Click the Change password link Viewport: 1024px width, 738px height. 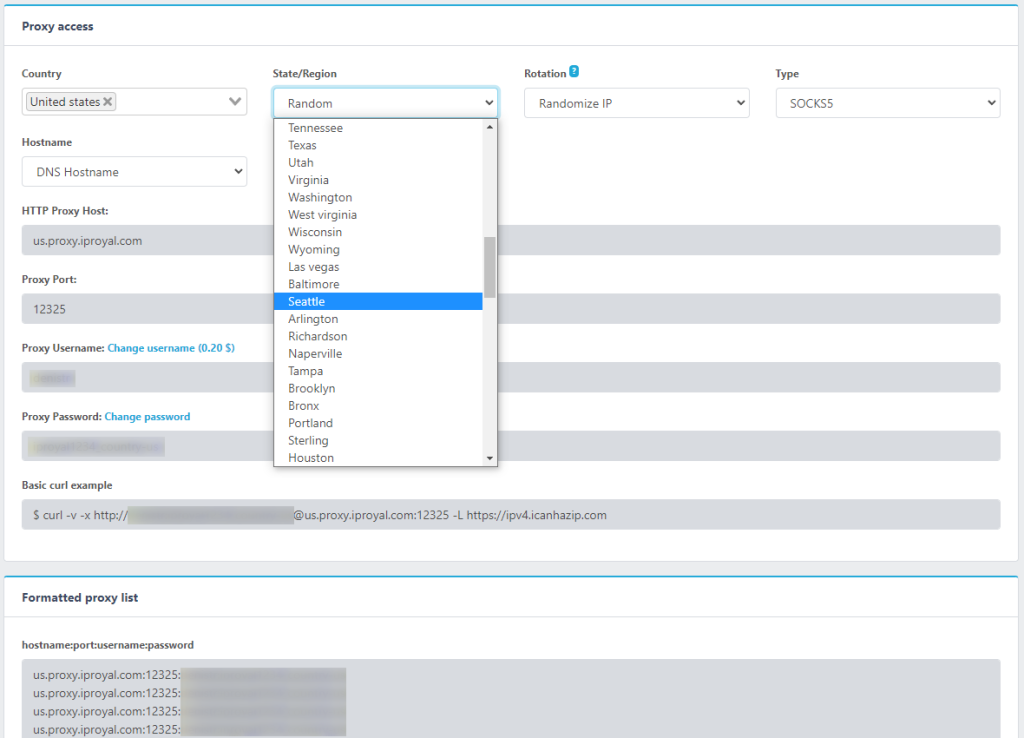point(148,417)
